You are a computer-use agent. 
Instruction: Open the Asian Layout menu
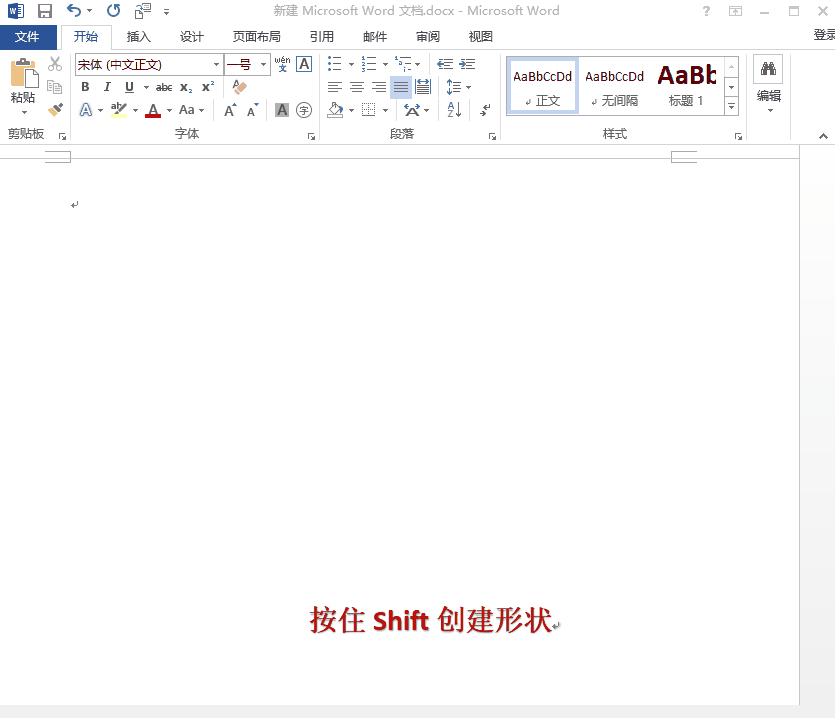[416, 110]
